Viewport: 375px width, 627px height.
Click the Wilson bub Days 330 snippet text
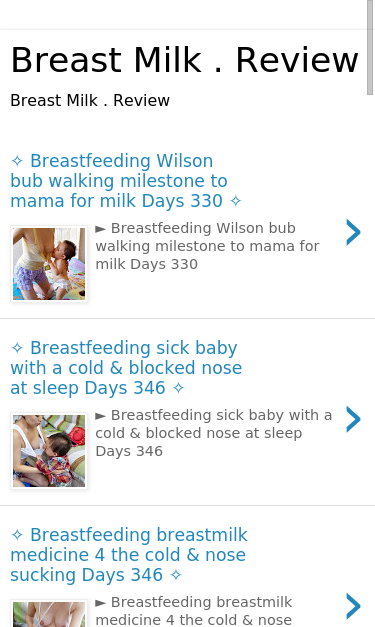207,246
